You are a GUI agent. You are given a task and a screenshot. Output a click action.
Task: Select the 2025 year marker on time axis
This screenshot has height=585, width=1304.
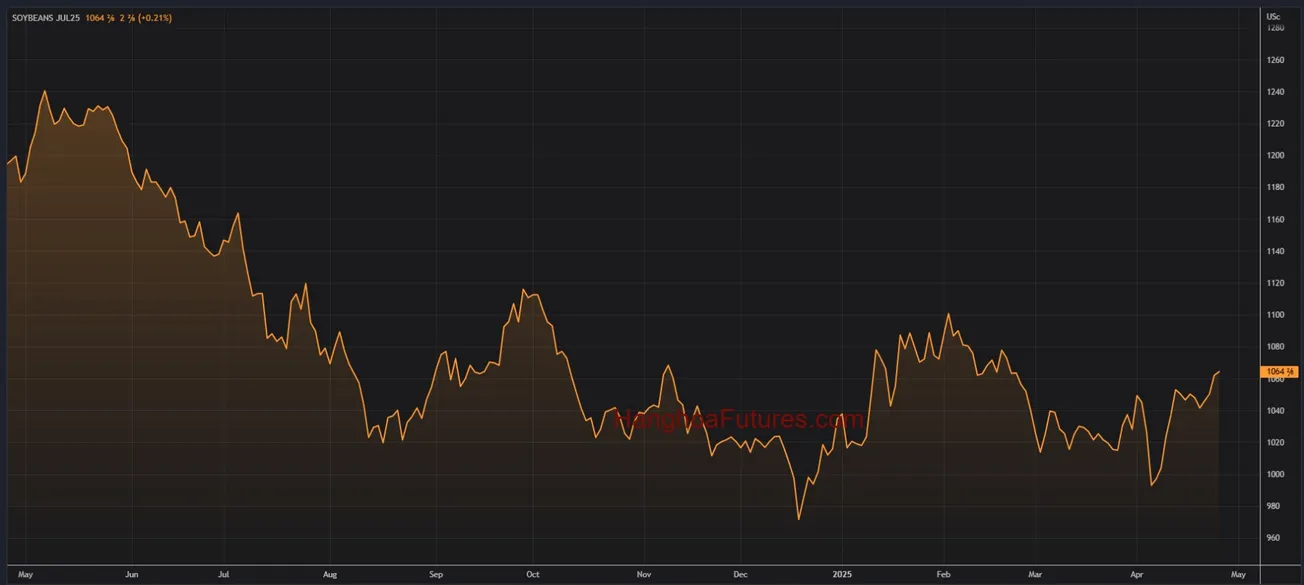(x=842, y=575)
